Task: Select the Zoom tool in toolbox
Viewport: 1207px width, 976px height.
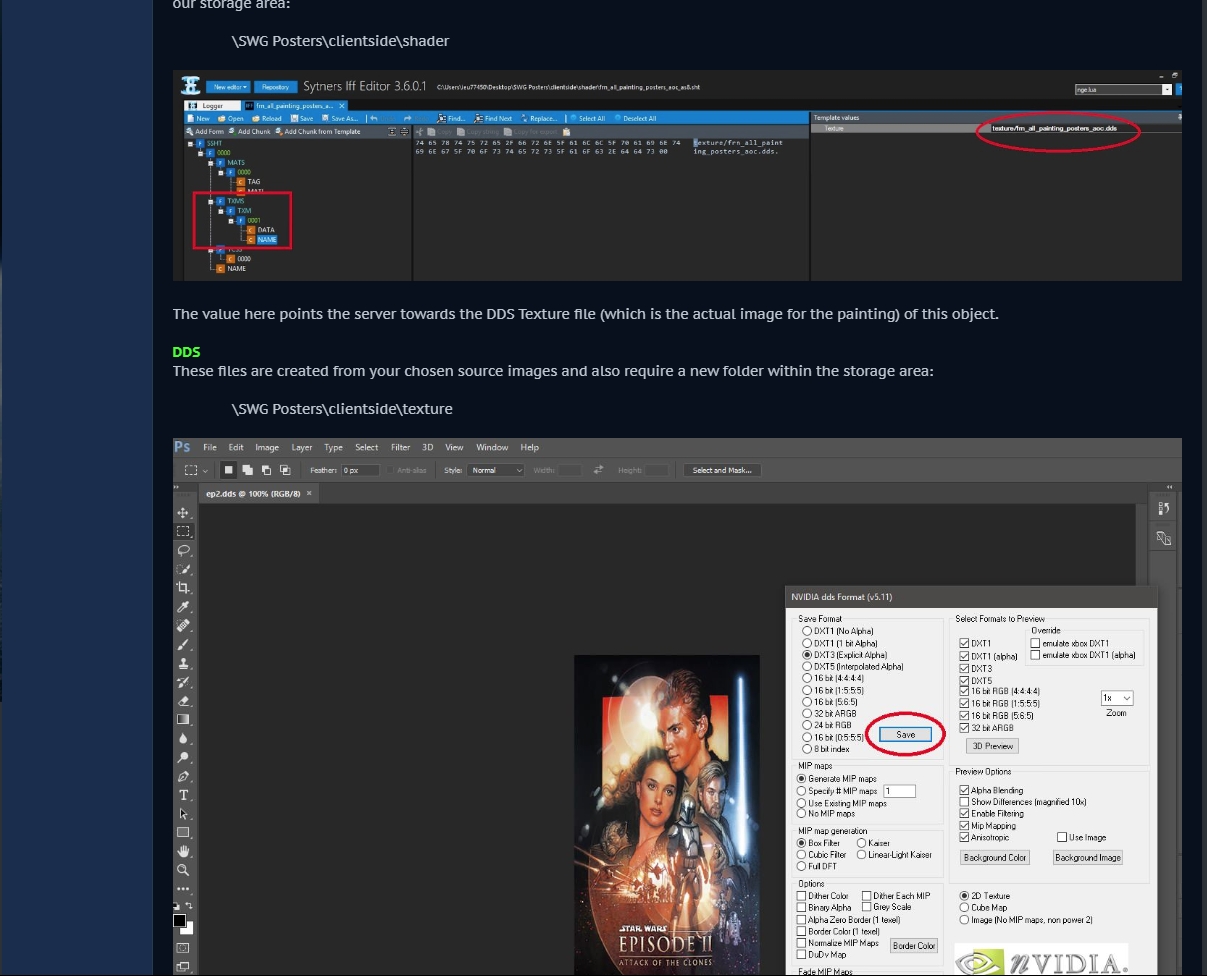Action: (x=184, y=870)
